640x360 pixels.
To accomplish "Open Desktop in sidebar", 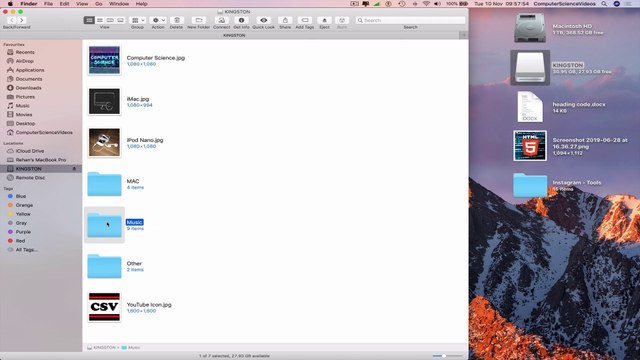I will 25,124.
